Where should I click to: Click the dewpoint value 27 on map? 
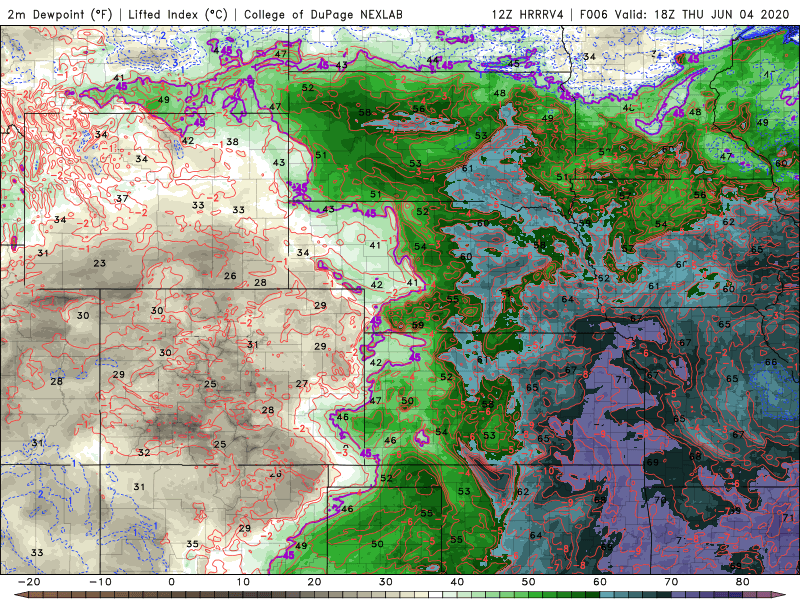coord(302,383)
